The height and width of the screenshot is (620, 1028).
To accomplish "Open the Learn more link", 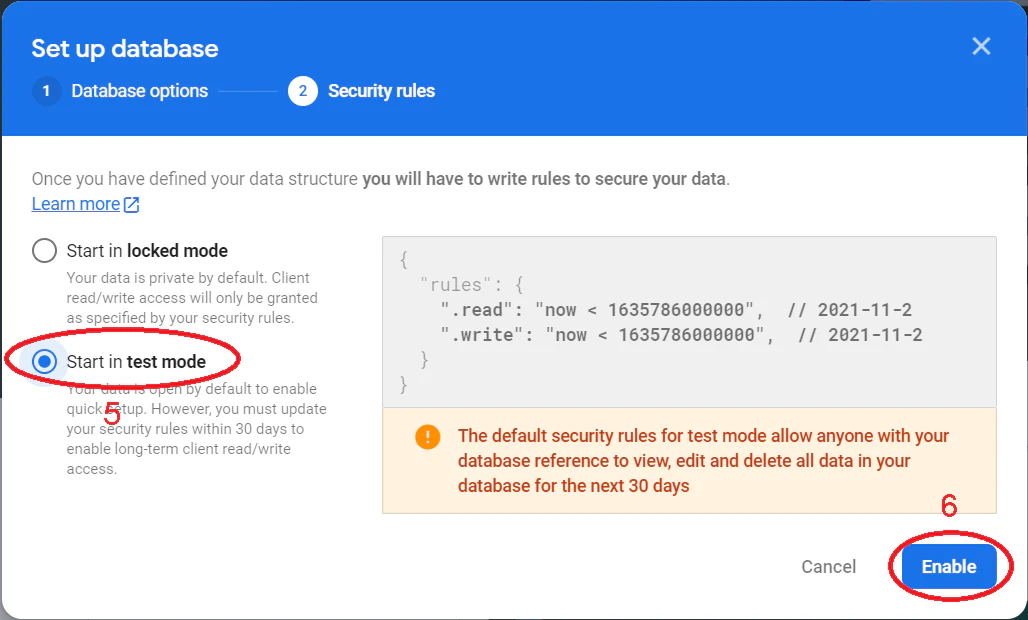I will pyautogui.click(x=76, y=204).
